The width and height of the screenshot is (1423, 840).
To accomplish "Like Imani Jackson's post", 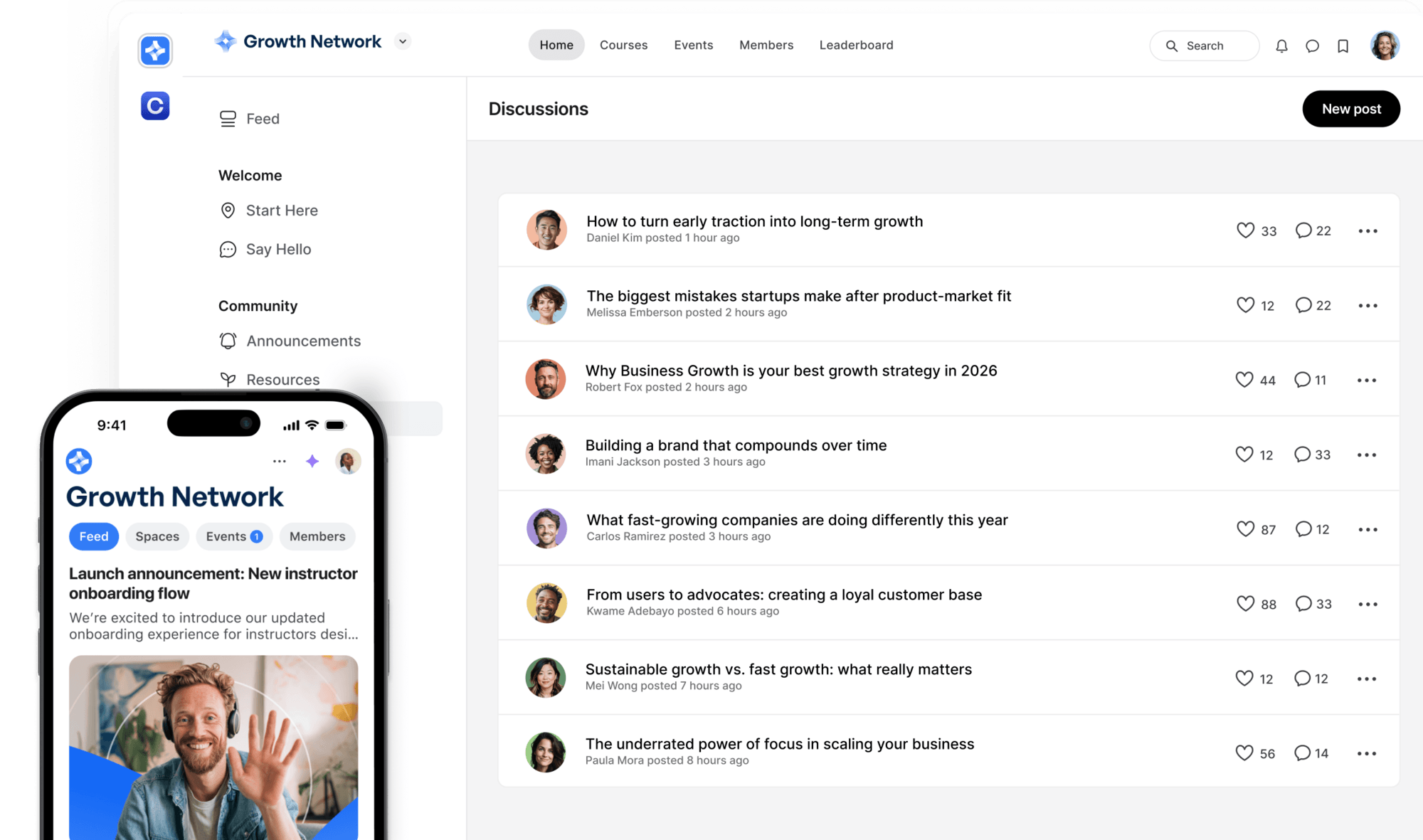I will [x=1244, y=454].
